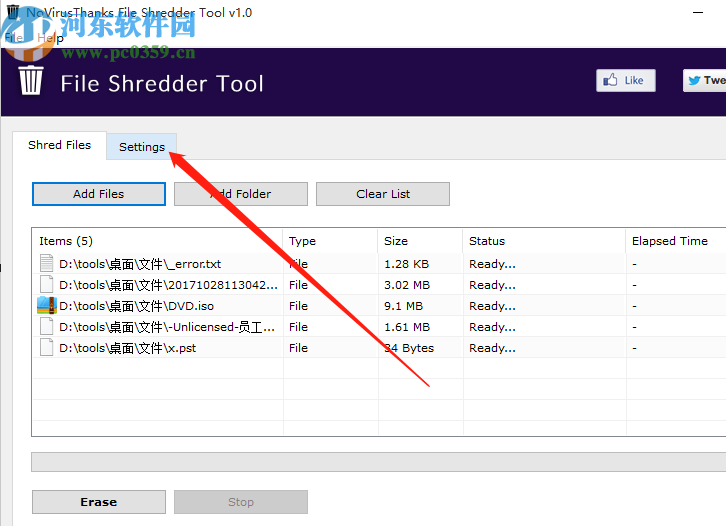Click the Unlicensed file row icon
The width and height of the screenshot is (726, 526).
(46, 326)
